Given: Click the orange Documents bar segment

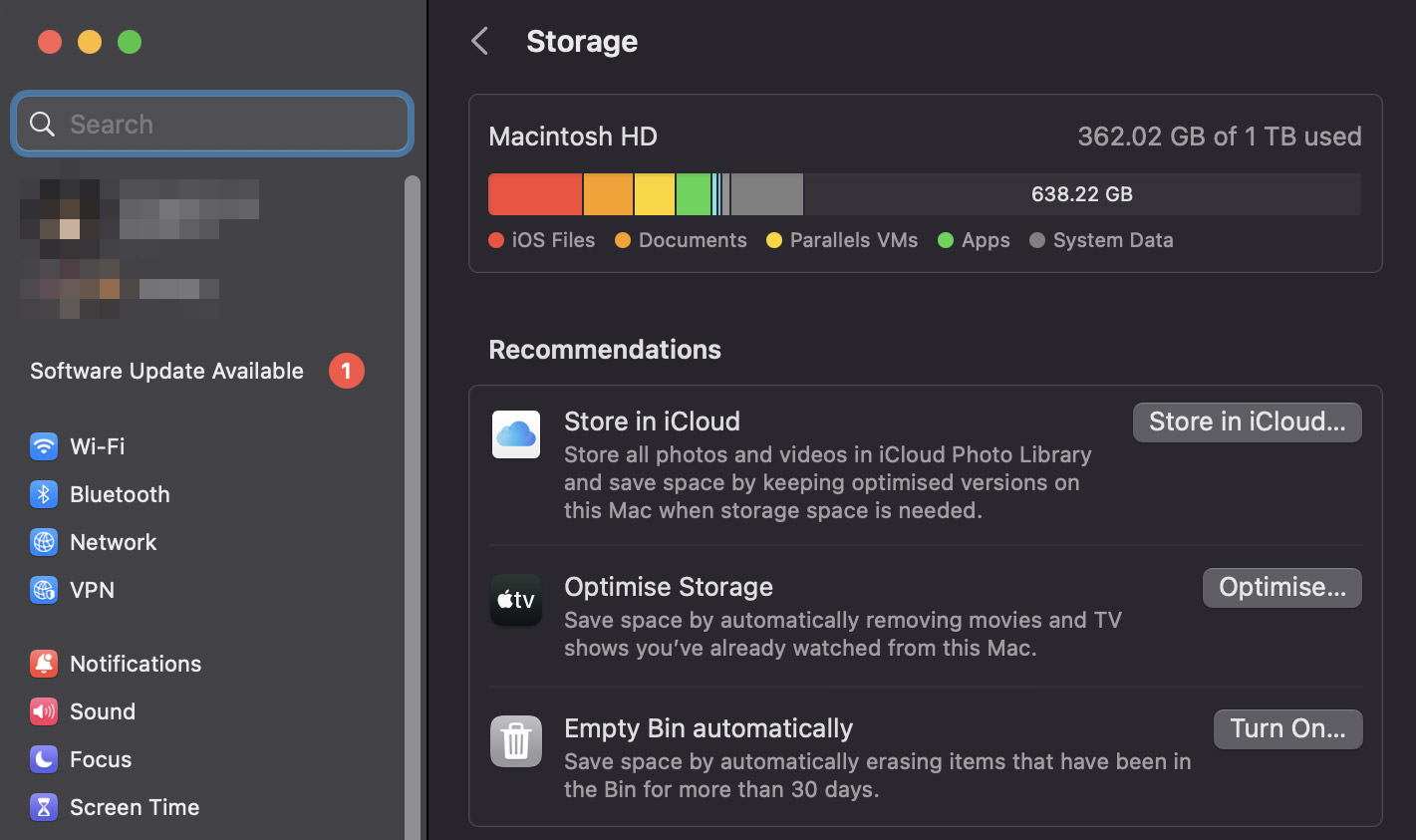Looking at the screenshot, I should (608, 194).
